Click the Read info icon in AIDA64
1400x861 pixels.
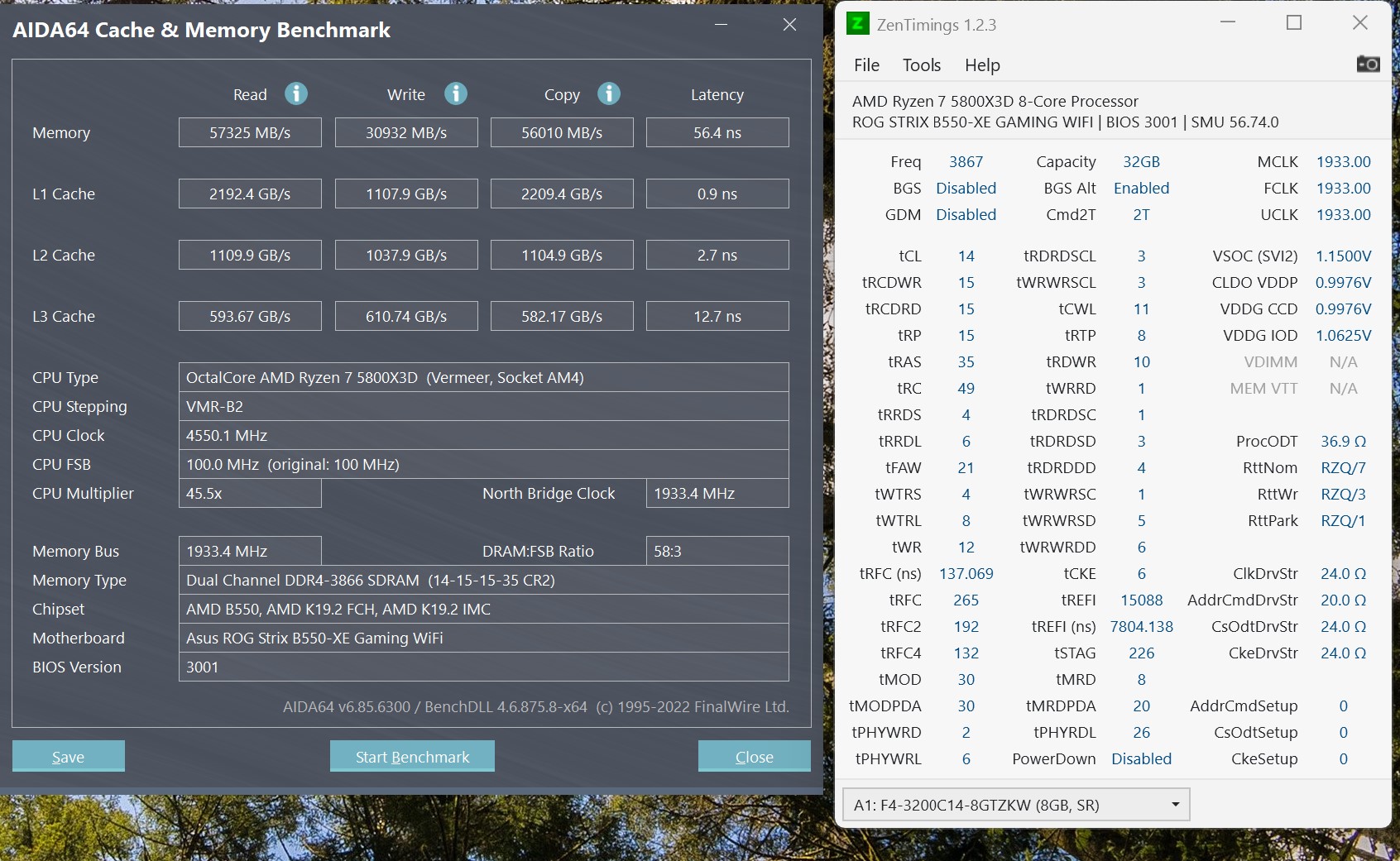click(296, 93)
